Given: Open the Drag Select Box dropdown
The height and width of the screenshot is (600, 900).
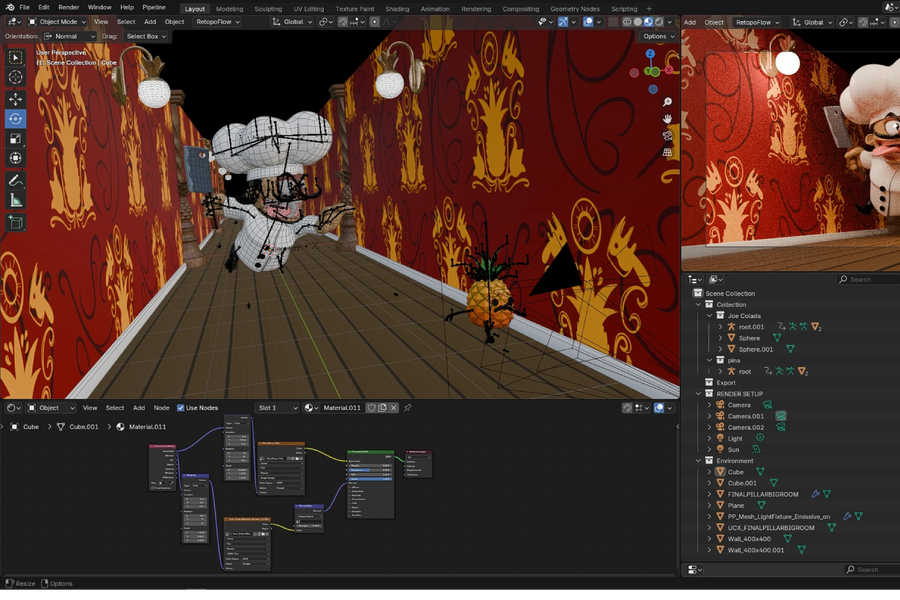Looking at the screenshot, I should 145,36.
